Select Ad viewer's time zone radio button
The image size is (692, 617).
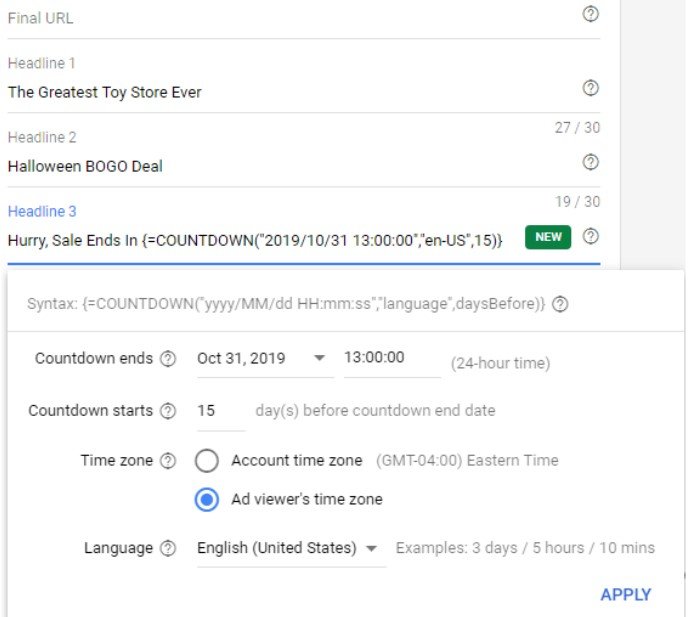click(x=207, y=499)
